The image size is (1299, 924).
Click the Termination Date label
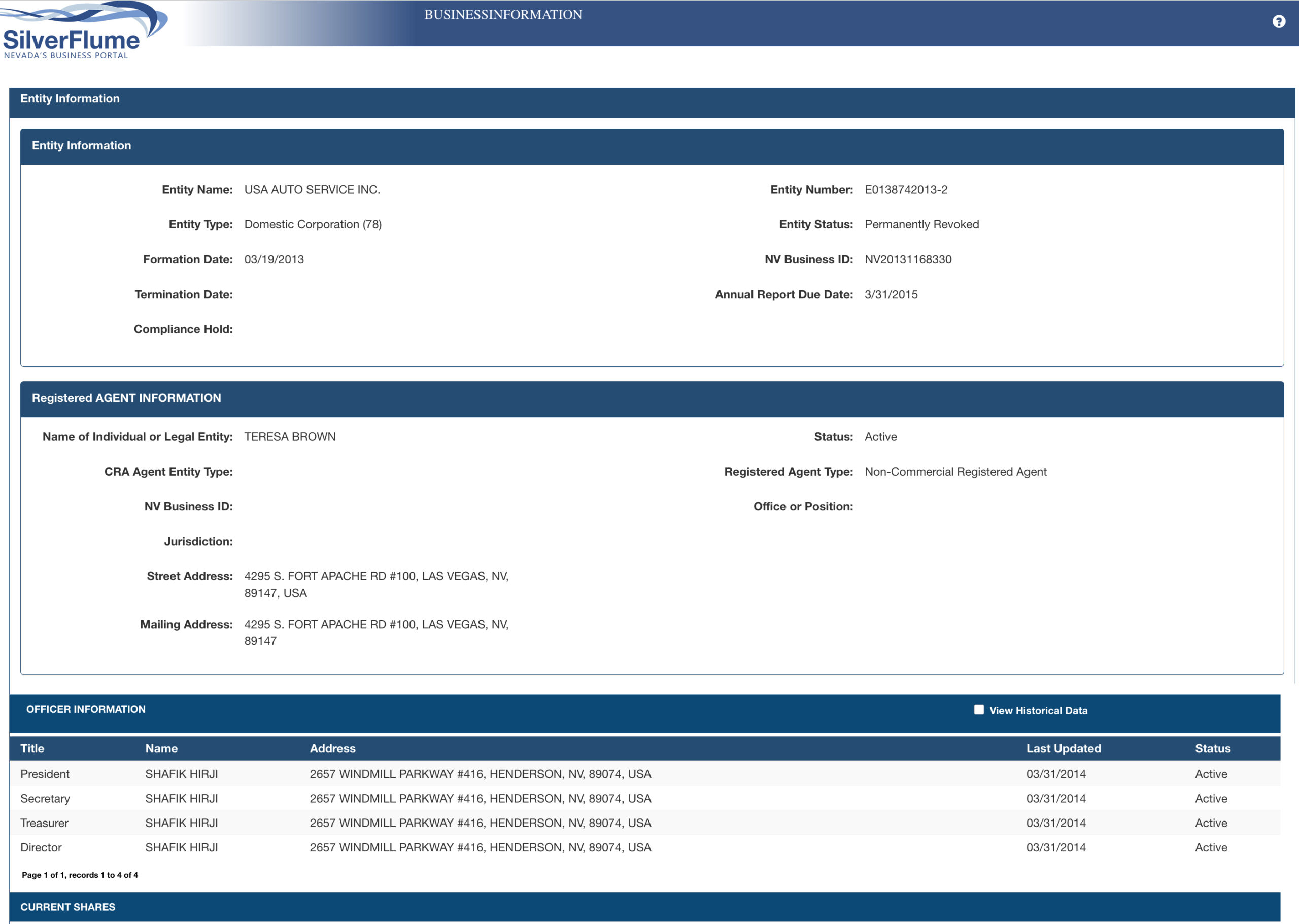point(184,295)
